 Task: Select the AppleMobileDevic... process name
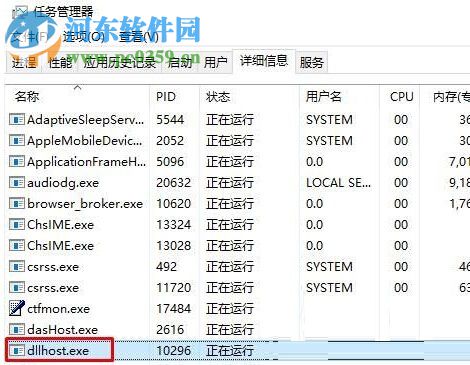point(85,141)
